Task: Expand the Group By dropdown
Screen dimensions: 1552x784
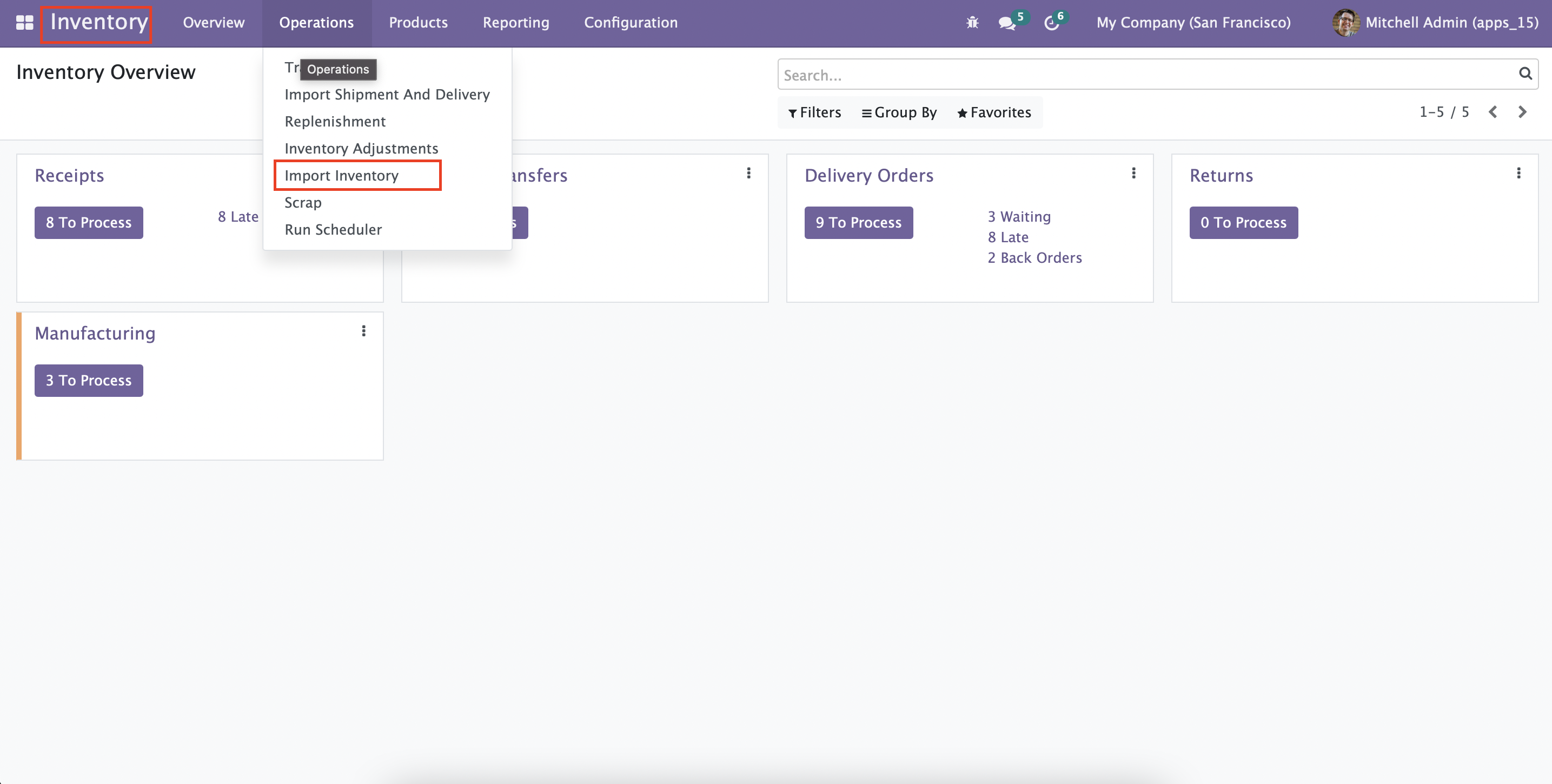Action: click(899, 112)
